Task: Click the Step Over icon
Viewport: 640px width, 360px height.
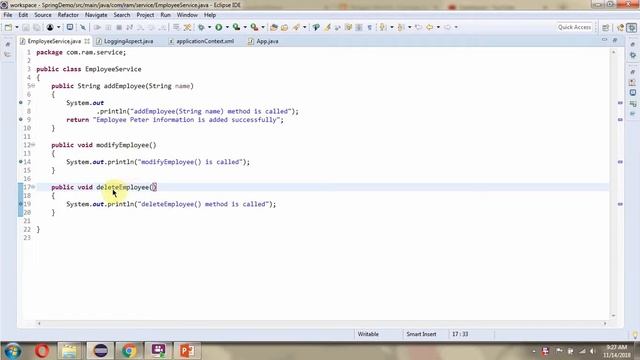Action: pos(151,27)
